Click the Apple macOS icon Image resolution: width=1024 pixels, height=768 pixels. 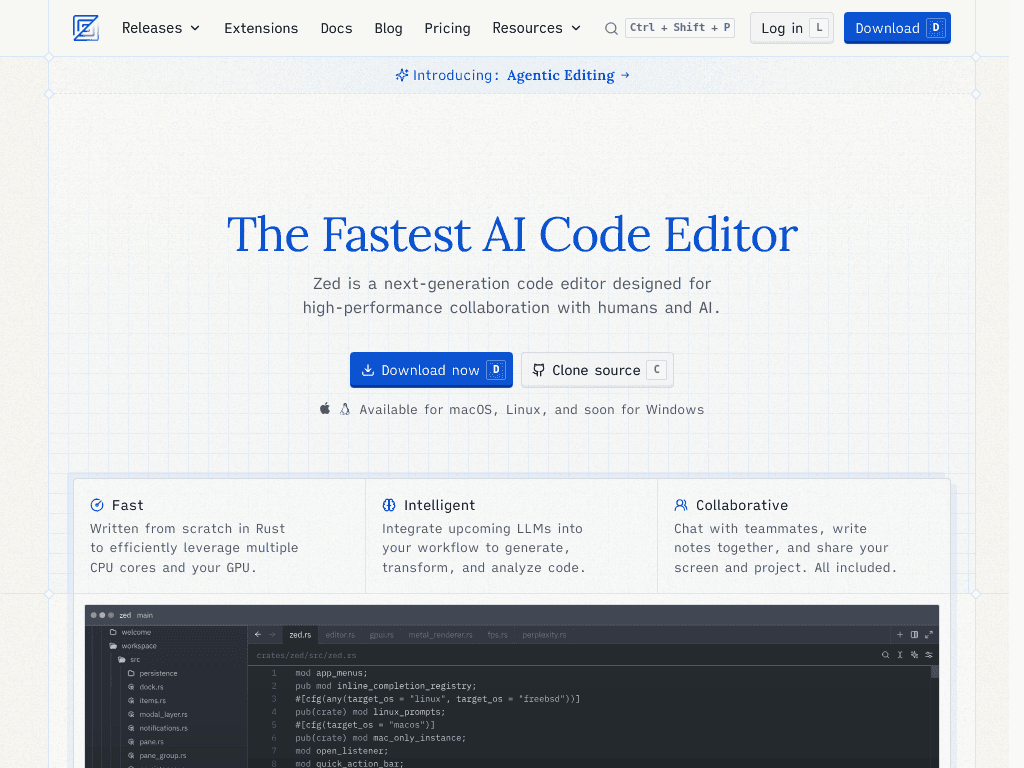[325, 409]
